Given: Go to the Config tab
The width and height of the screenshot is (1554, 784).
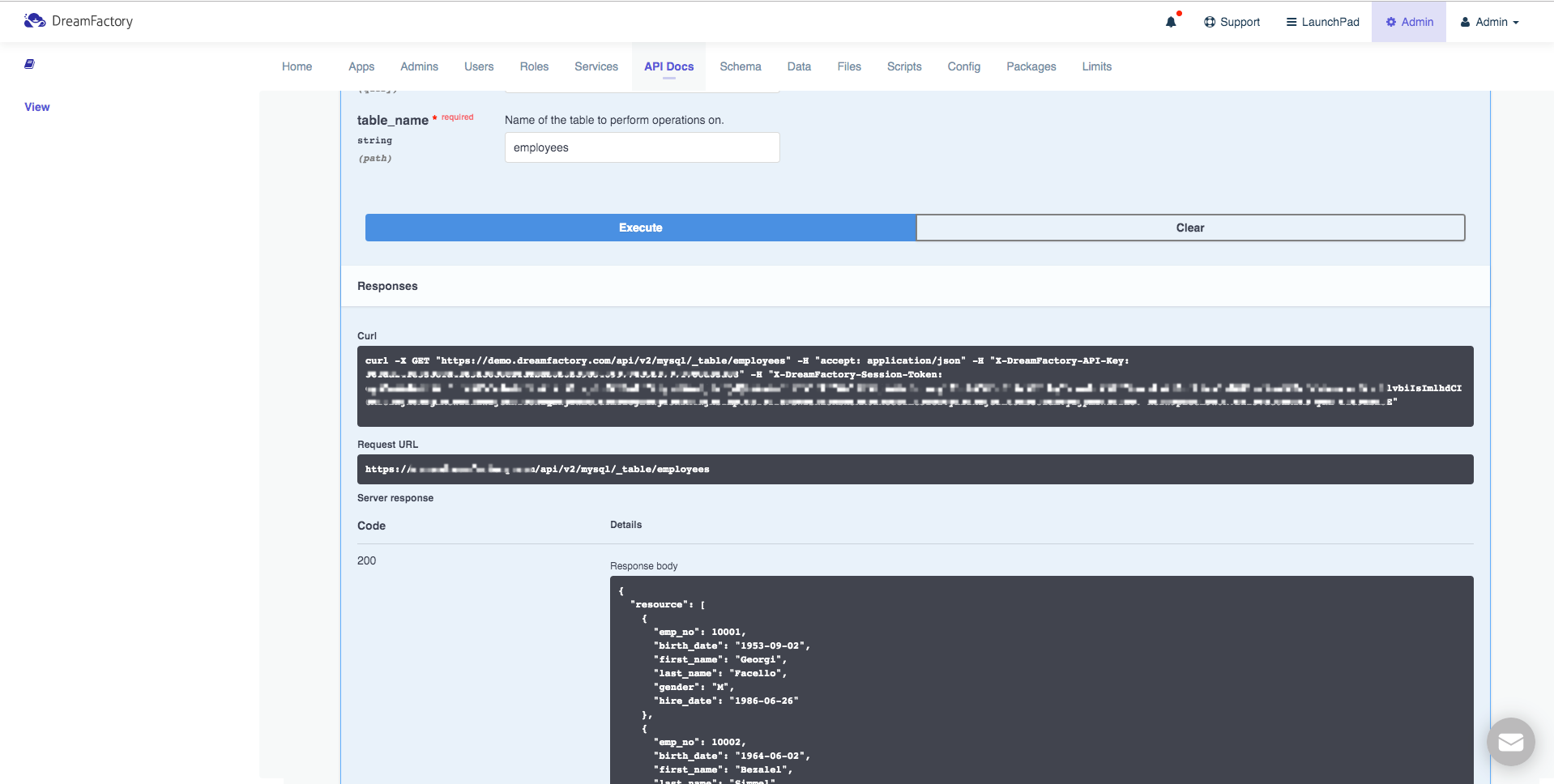Looking at the screenshot, I should [964, 66].
